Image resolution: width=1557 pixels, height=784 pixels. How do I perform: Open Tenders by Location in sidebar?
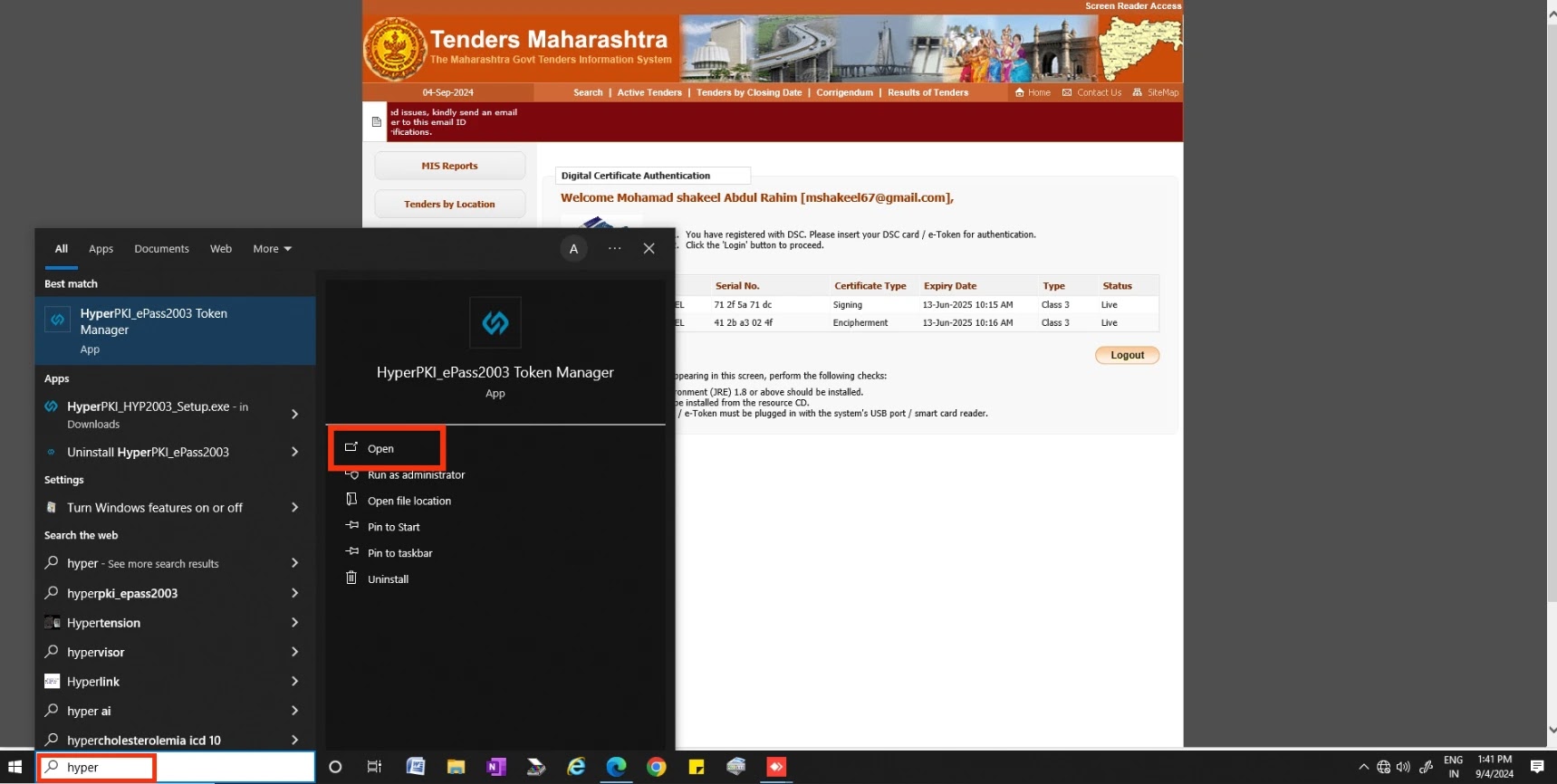coord(449,204)
